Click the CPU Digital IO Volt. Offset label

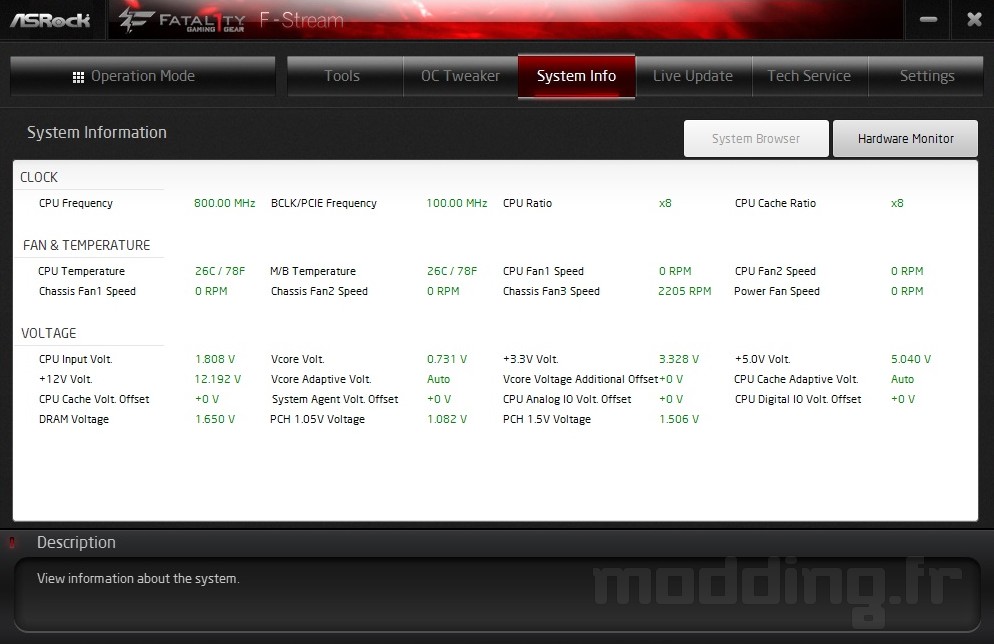pyautogui.click(x=798, y=399)
